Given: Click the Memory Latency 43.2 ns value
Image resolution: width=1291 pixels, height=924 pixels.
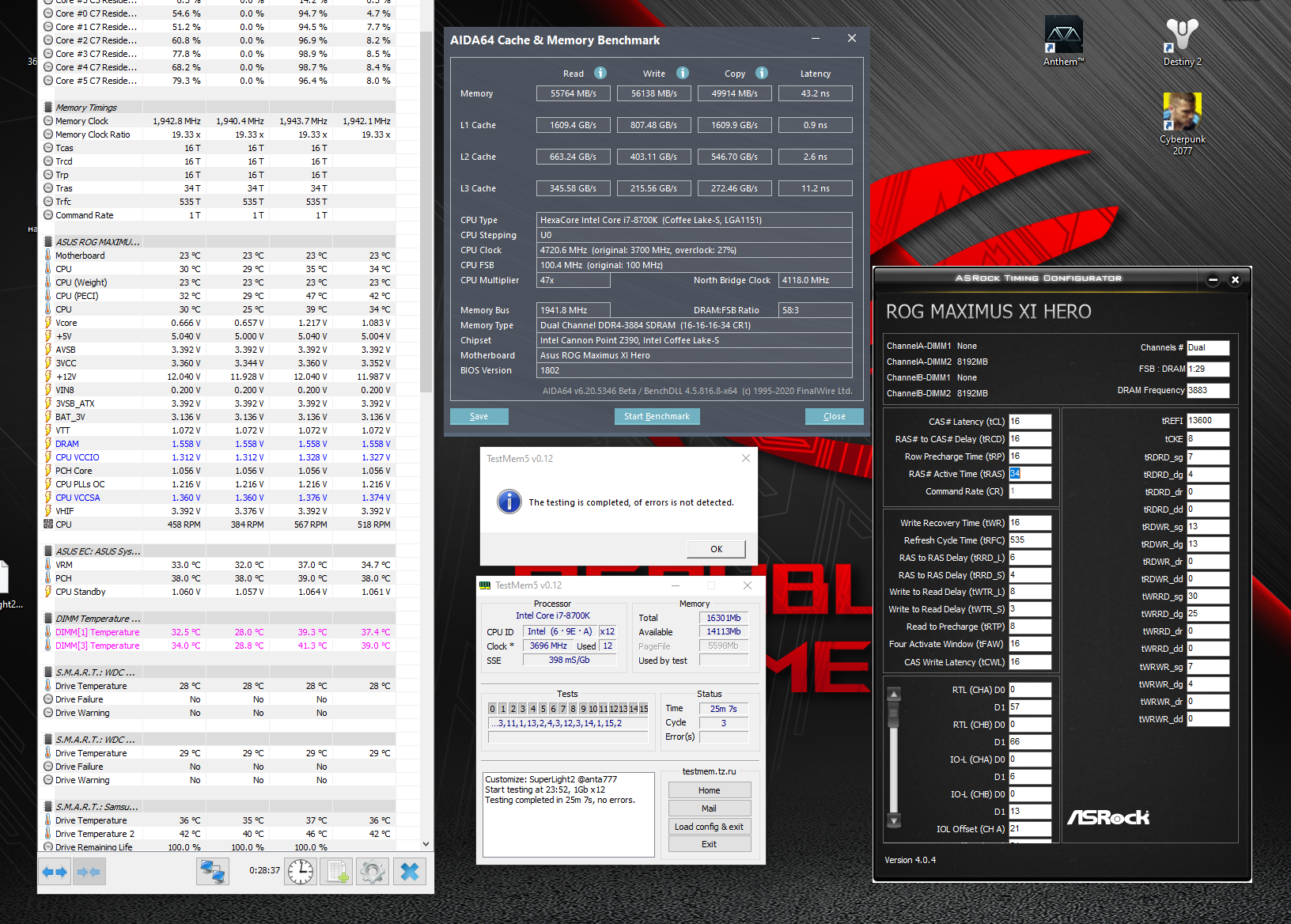Looking at the screenshot, I should (816, 93).
